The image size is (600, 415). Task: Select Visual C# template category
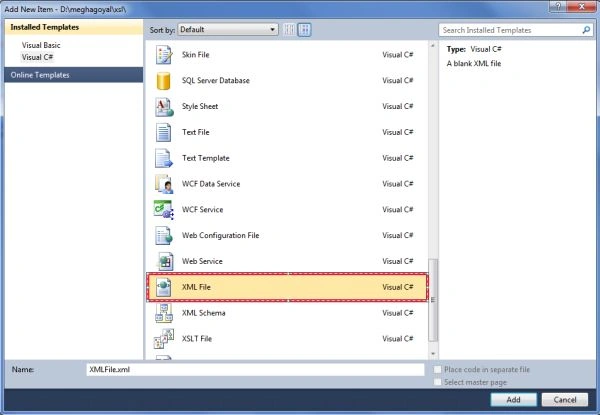point(37,57)
